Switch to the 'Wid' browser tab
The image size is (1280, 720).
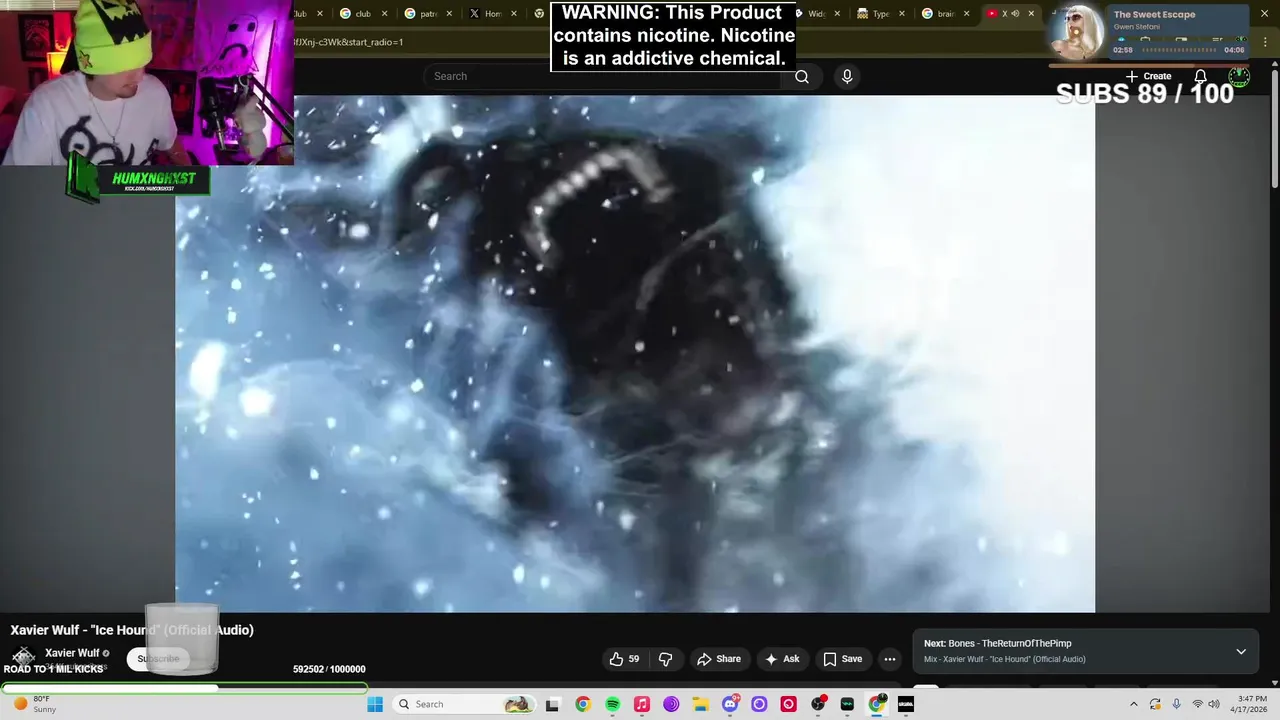pyautogui.click(x=815, y=14)
